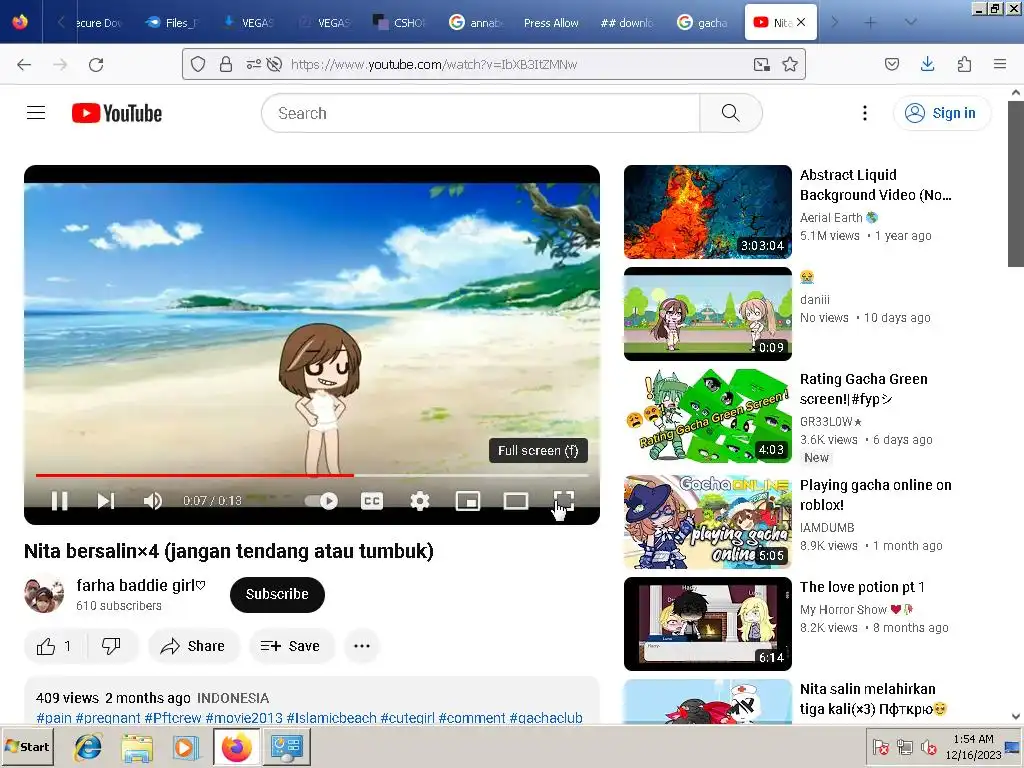1024x768 pixels.
Task: Bookmark this page with star
Action: pos(790,64)
